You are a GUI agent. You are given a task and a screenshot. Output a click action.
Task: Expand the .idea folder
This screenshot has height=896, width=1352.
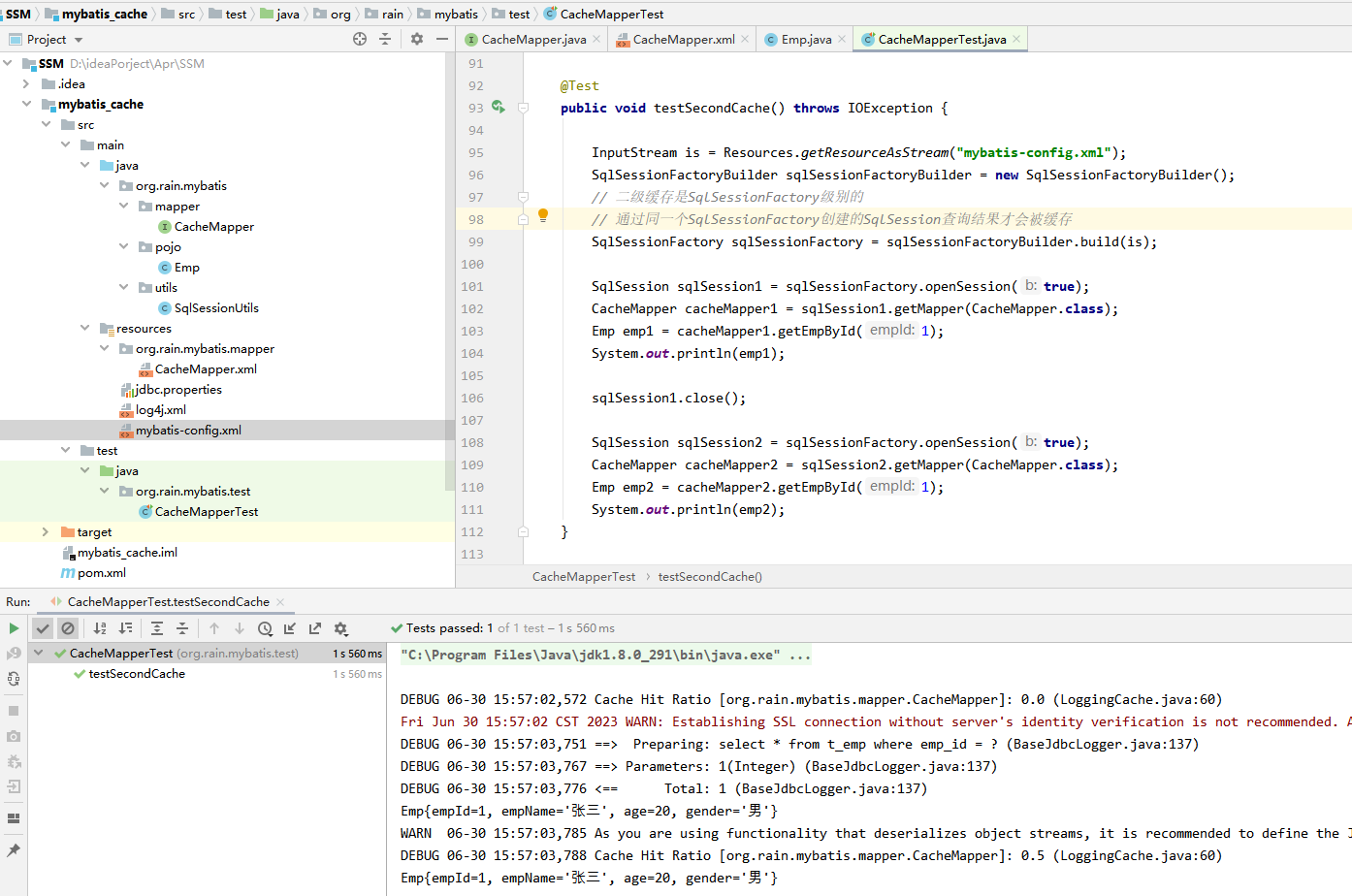26,83
